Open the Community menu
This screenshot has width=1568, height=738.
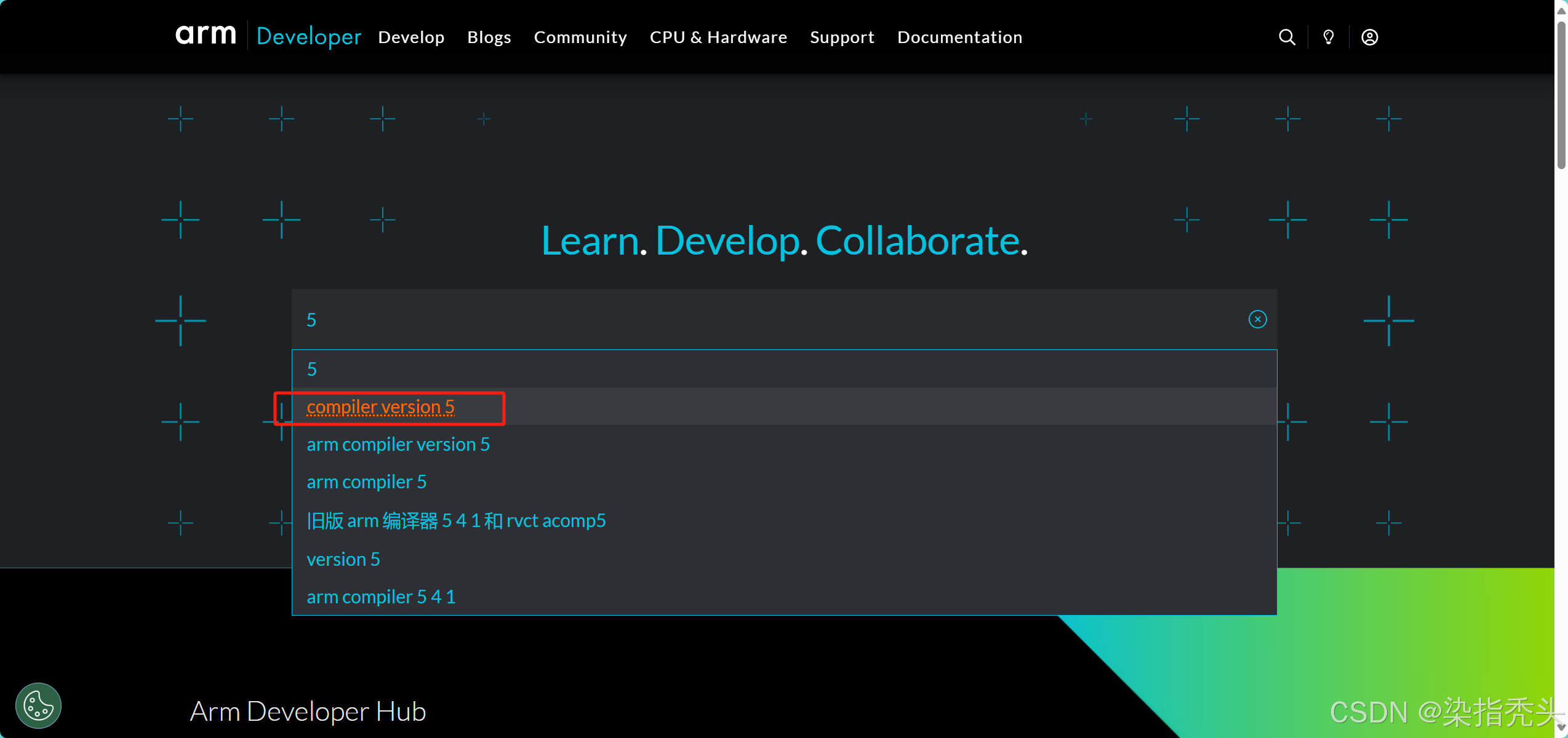click(x=580, y=37)
